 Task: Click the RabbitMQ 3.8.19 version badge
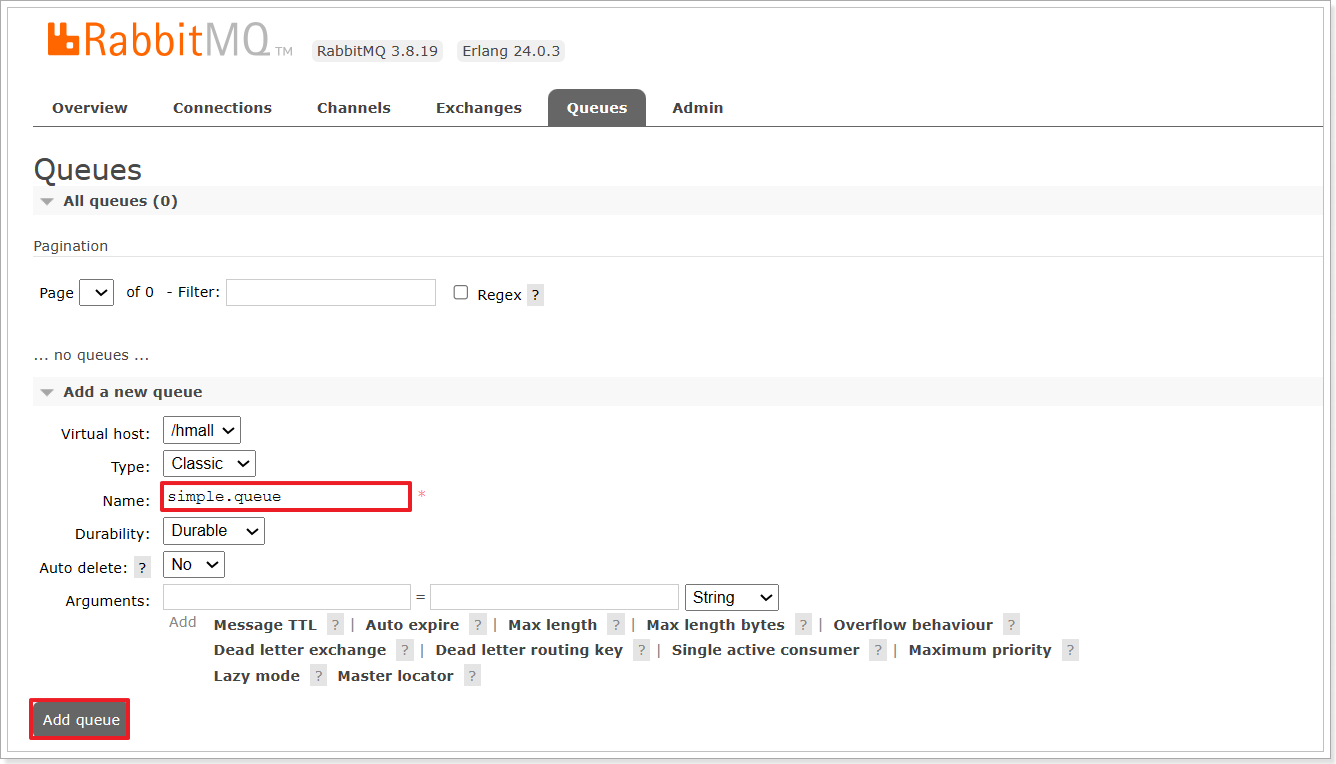(x=378, y=51)
